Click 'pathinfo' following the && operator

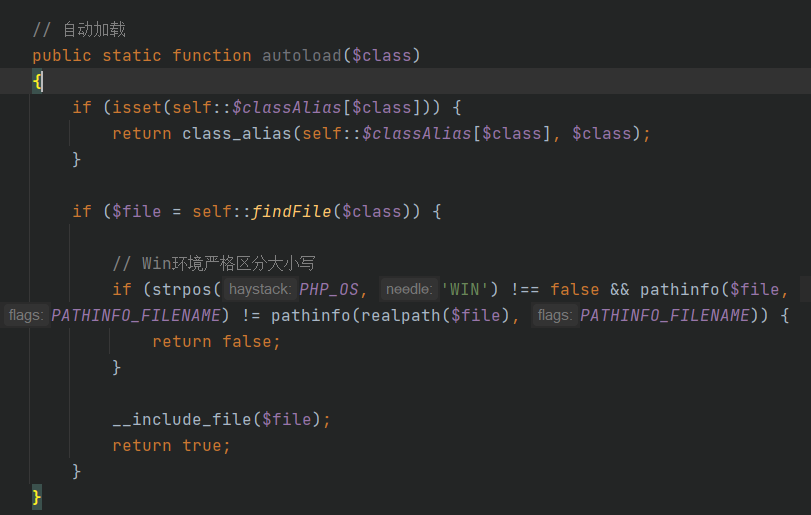680,290
